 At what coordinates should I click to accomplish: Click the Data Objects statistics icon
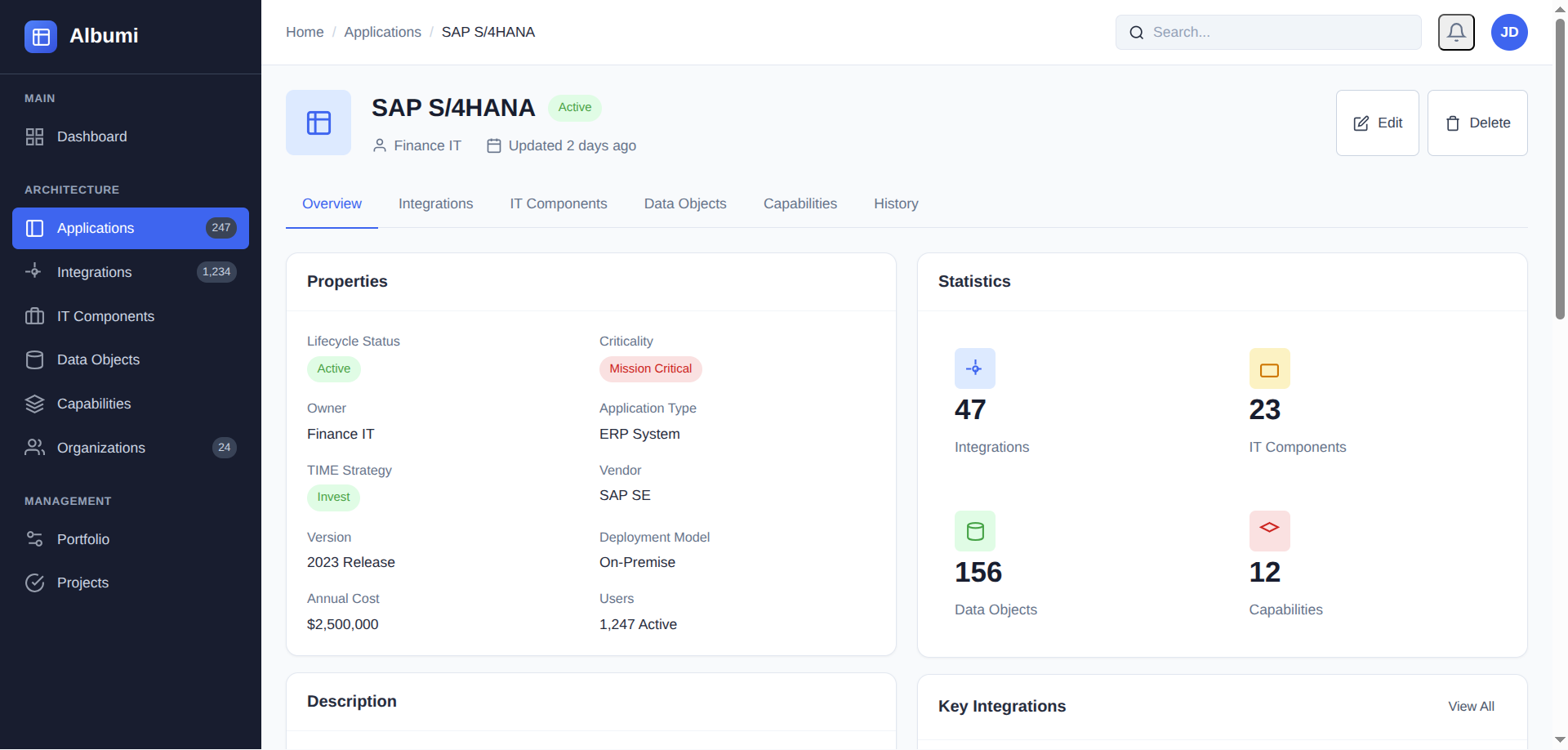point(975,531)
